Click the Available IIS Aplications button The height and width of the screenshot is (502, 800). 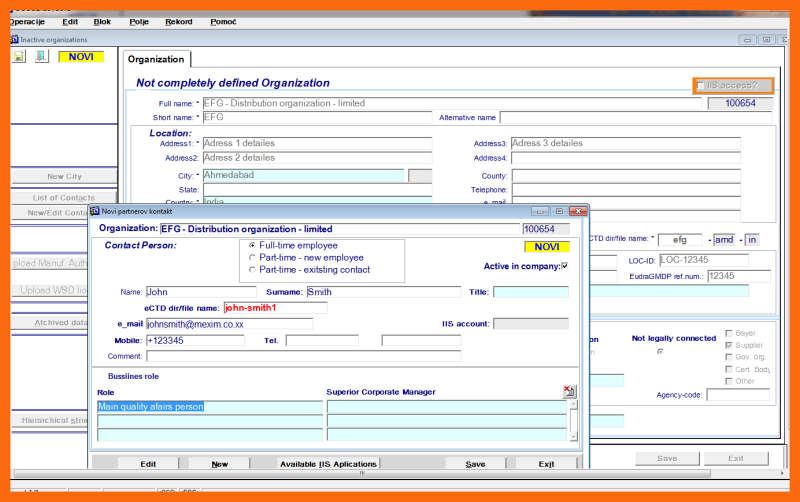coord(328,464)
